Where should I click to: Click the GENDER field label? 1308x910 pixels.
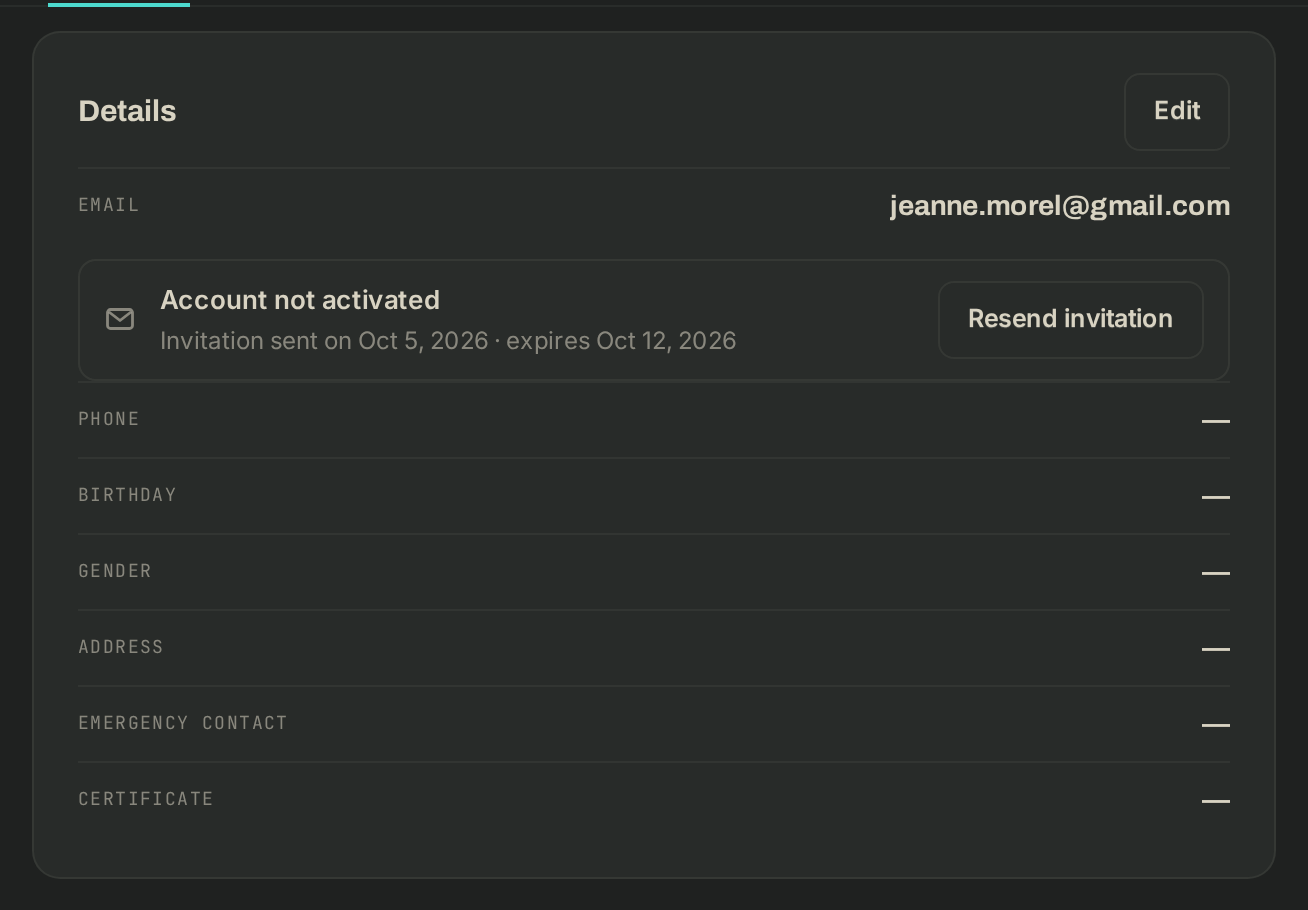(115, 571)
